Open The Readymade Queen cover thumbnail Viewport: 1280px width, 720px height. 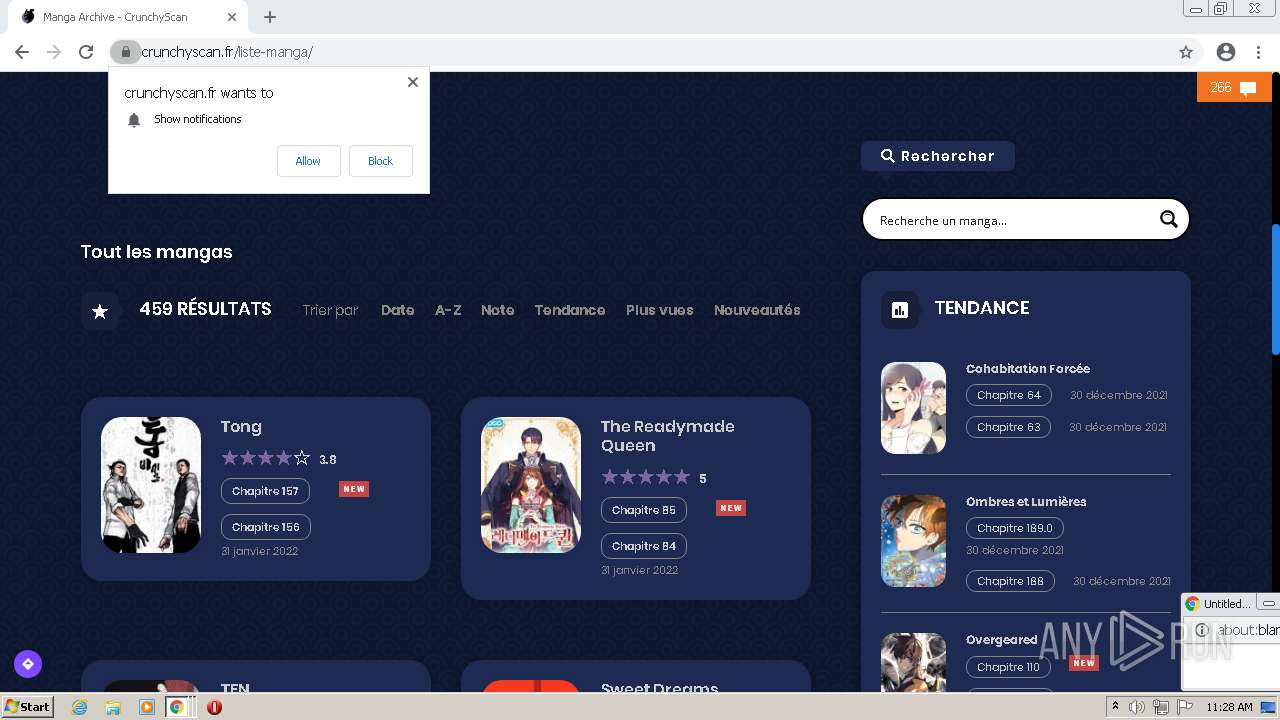coord(531,485)
